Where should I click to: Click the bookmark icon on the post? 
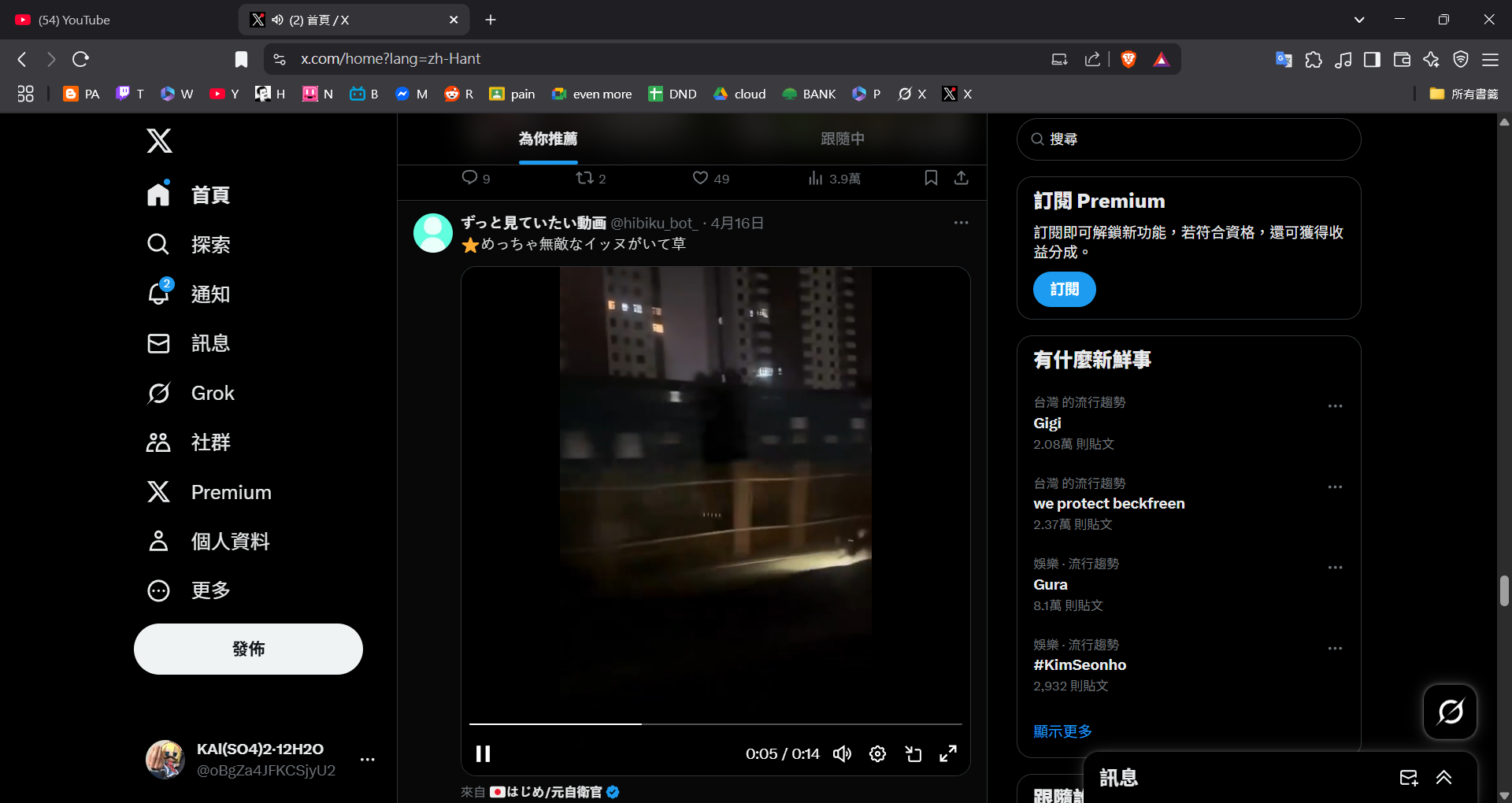pyautogui.click(x=931, y=178)
